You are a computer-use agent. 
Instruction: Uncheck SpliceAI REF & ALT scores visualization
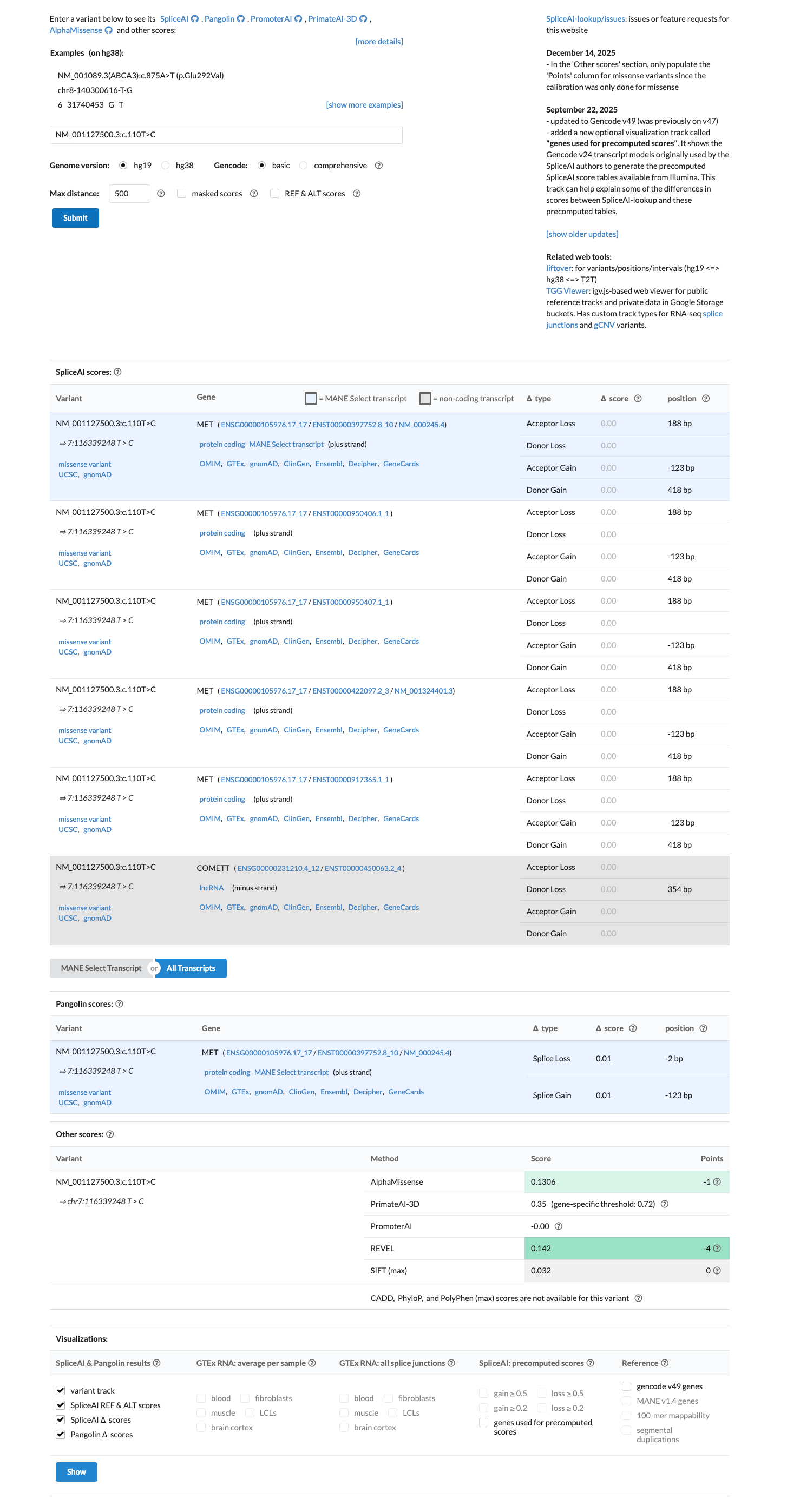(61, 1405)
